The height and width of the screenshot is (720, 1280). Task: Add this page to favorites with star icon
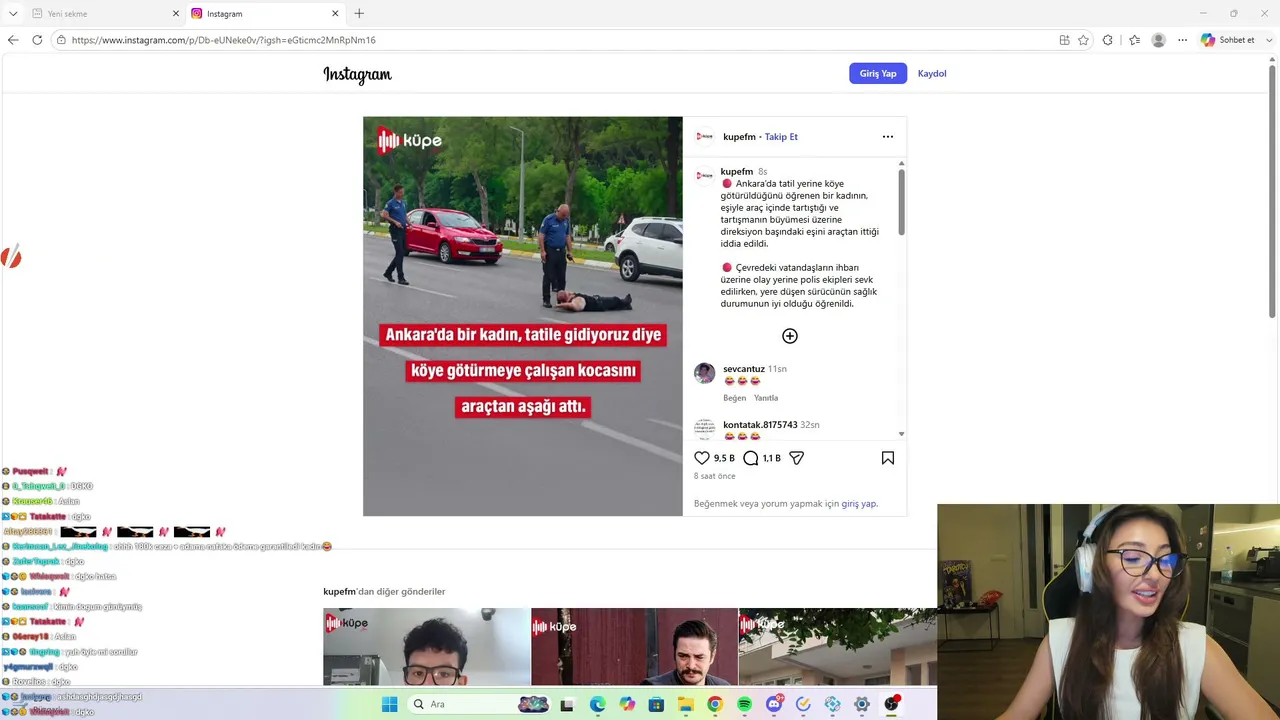tap(1083, 40)
